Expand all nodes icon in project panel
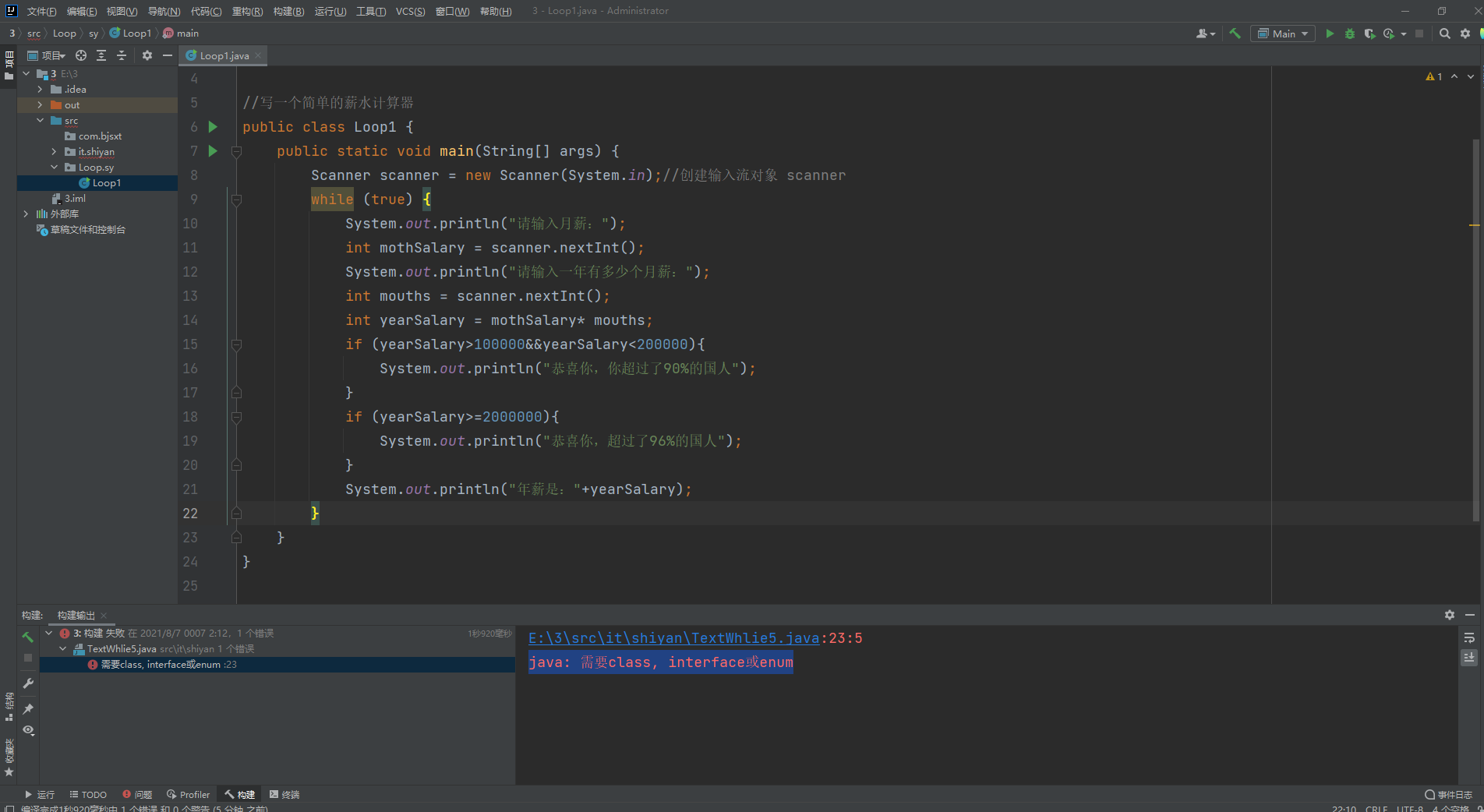This screenshot has height=812, width=1484. tap(101, 55)
